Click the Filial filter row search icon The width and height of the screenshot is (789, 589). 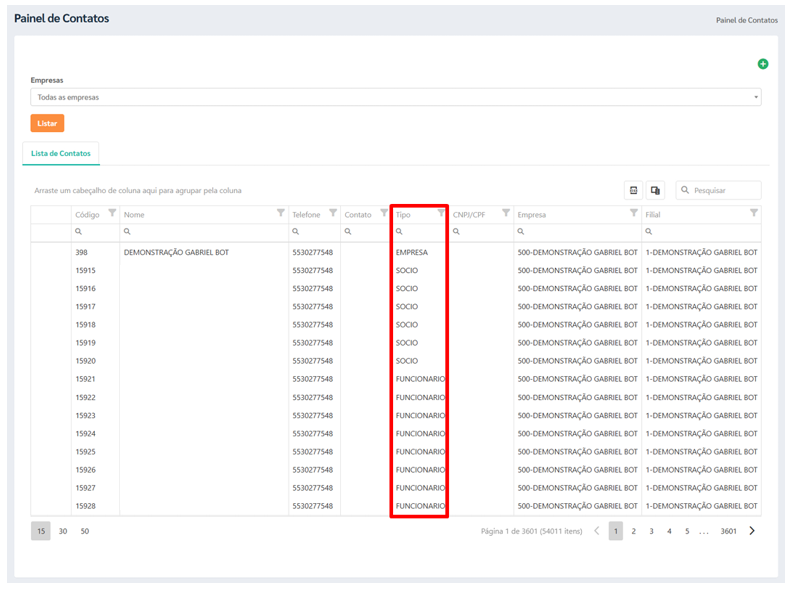pyautogui.click(x=649, y=231)
